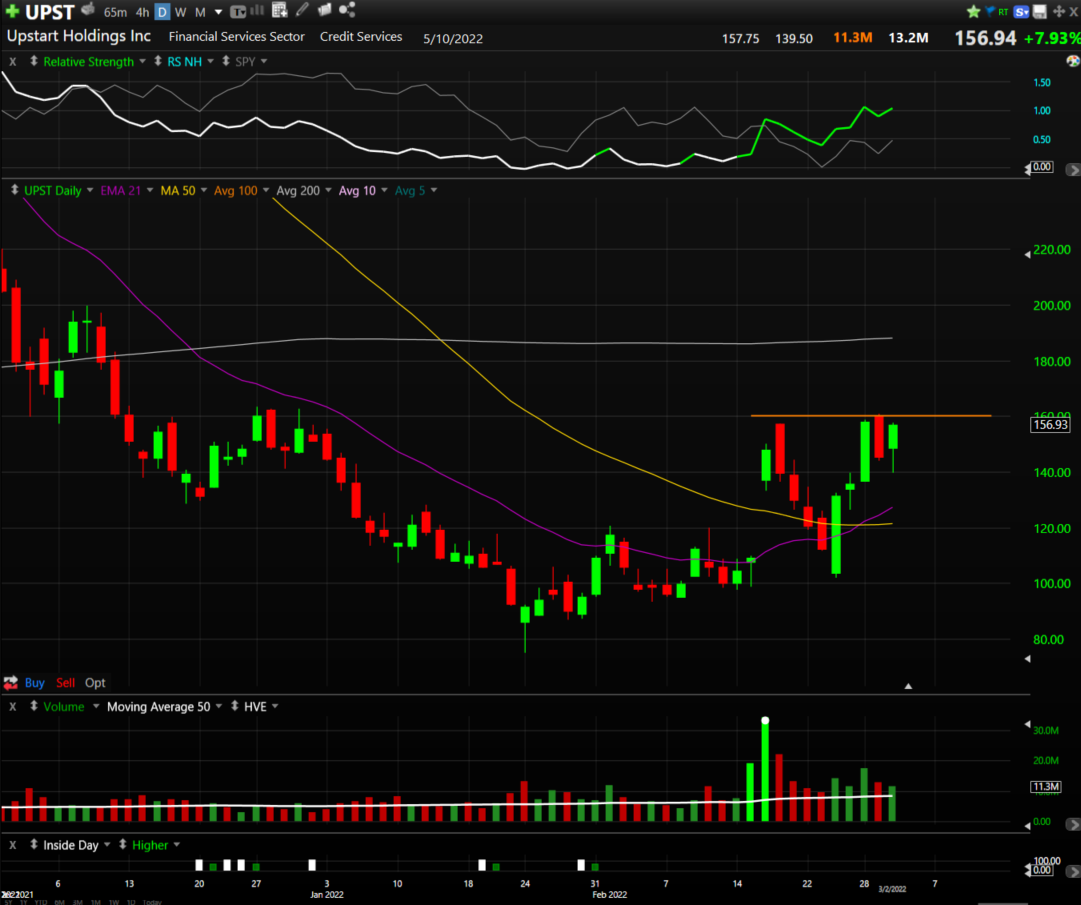Click the scroll arrow in Volume scale
The height and width of the screenshot is (905, 1081).
(1073, 824)
